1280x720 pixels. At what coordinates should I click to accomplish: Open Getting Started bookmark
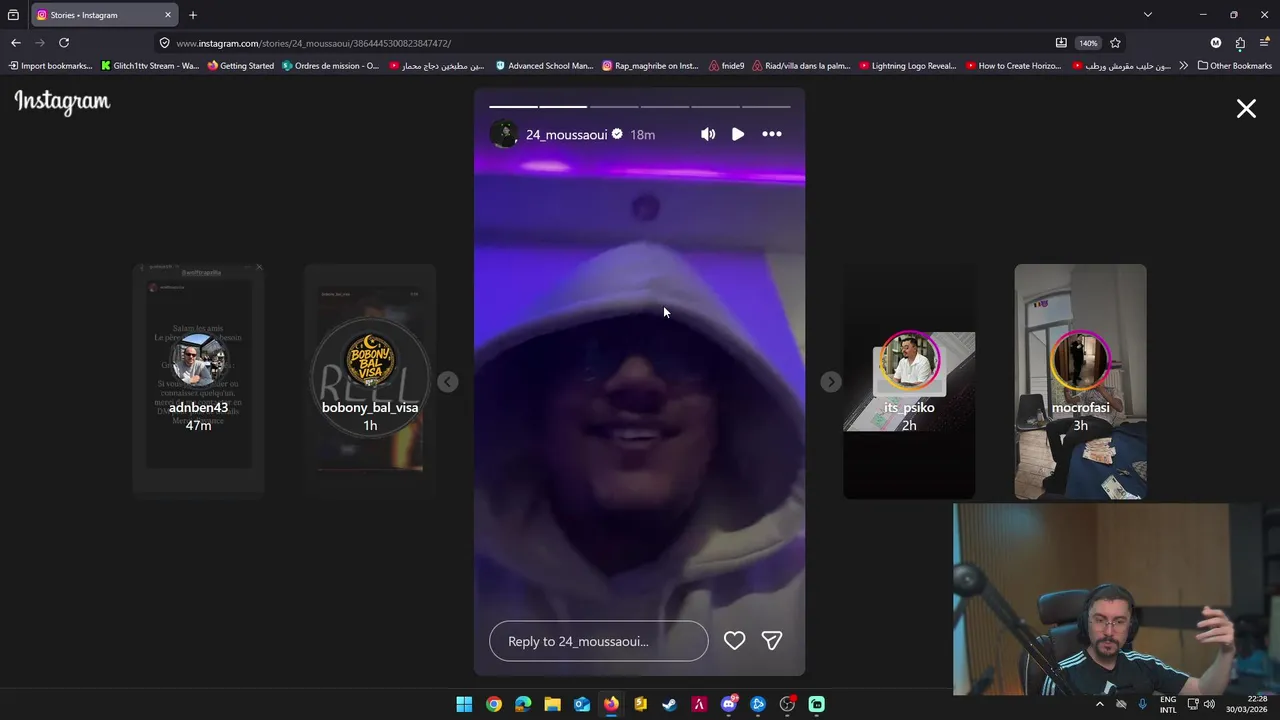[241, 66]
